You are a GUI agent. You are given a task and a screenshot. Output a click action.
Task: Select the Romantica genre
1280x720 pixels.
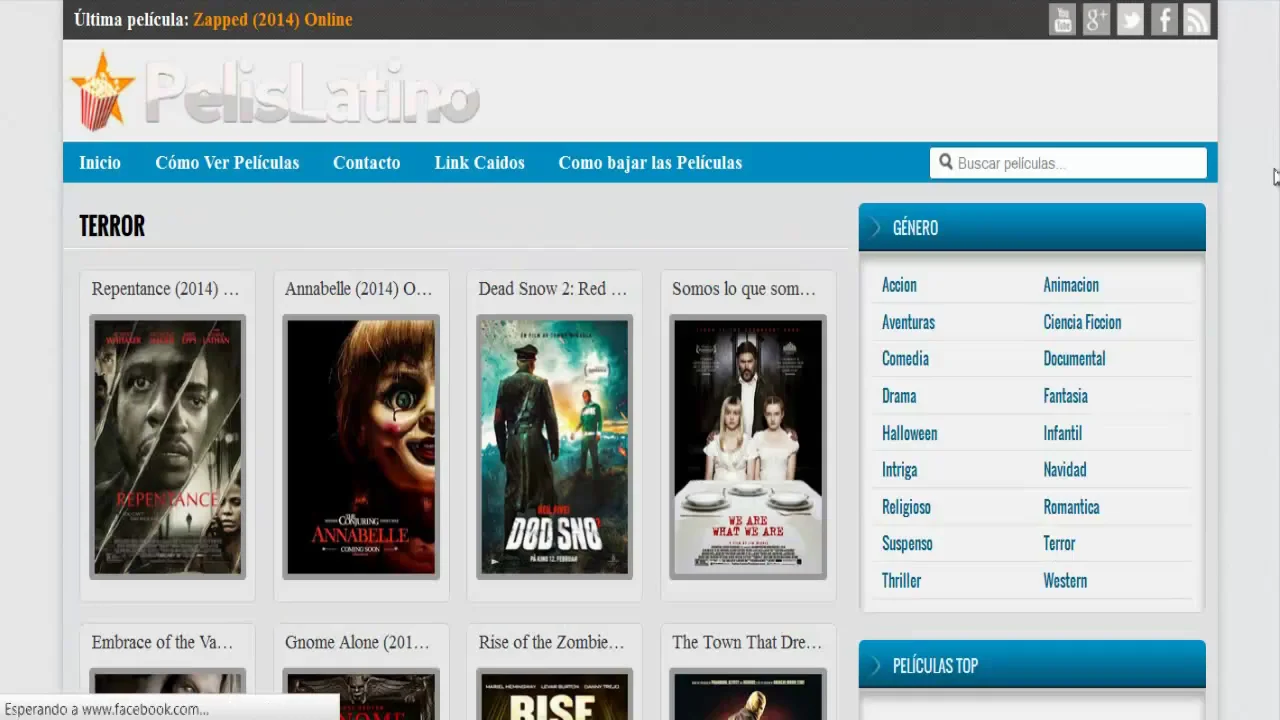pos(1071,507)
